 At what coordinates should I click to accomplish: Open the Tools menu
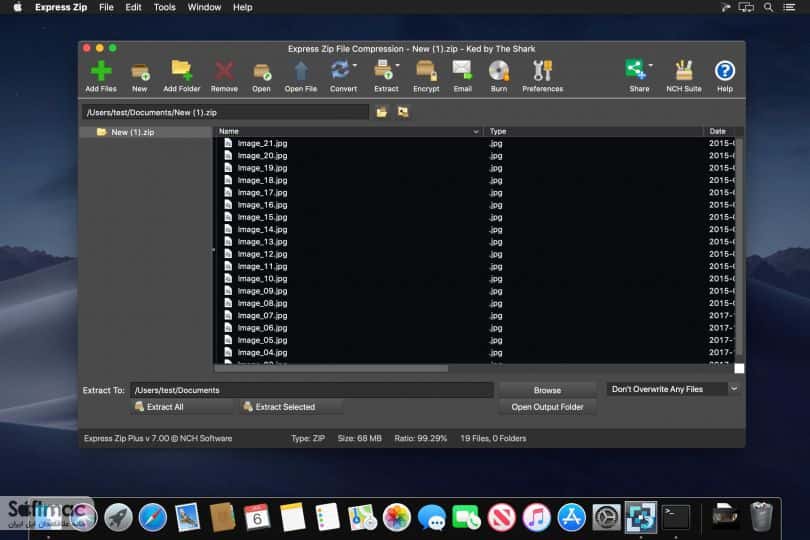[x=165, y=7]
